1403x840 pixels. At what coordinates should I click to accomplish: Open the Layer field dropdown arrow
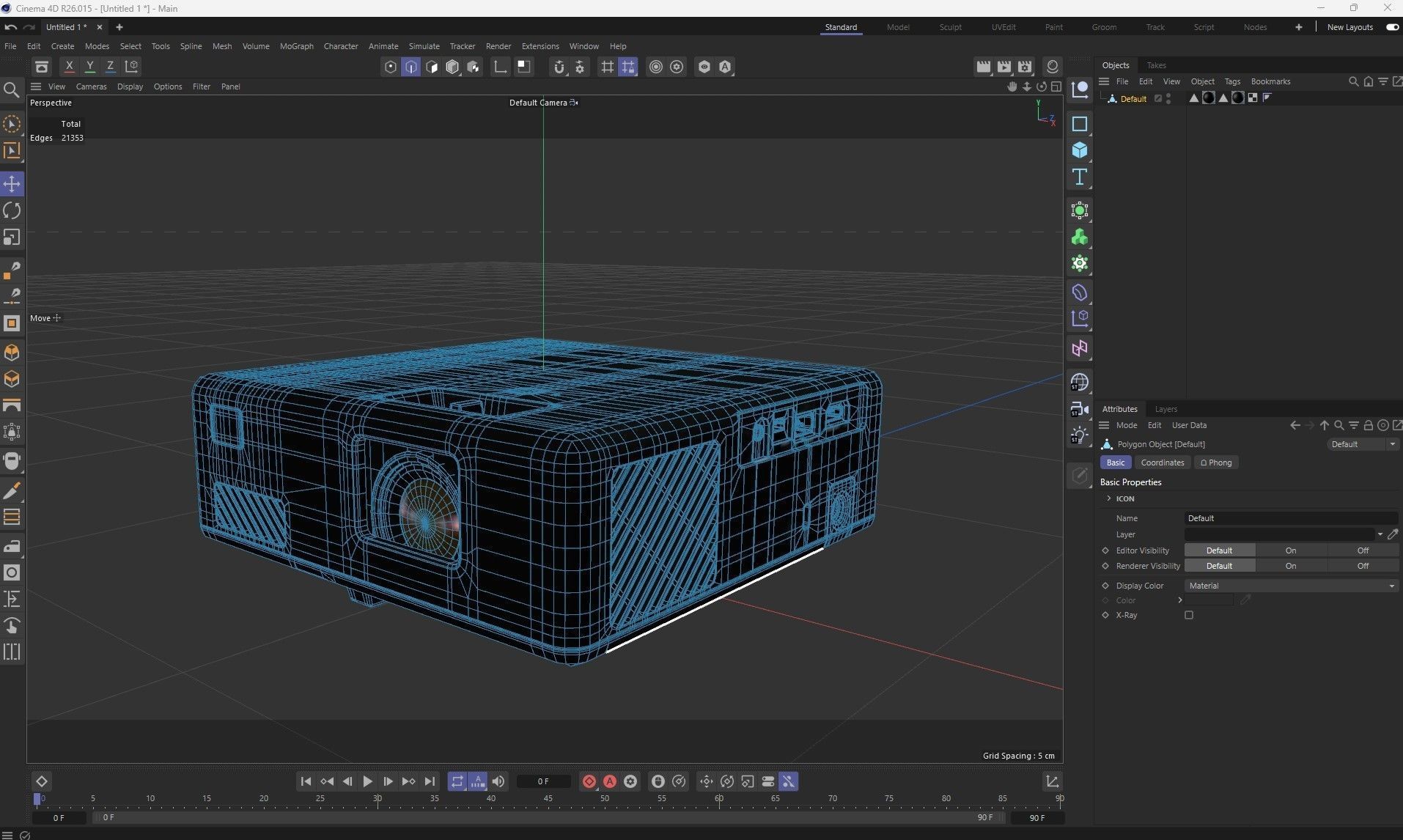click(x=1380, y=534)
